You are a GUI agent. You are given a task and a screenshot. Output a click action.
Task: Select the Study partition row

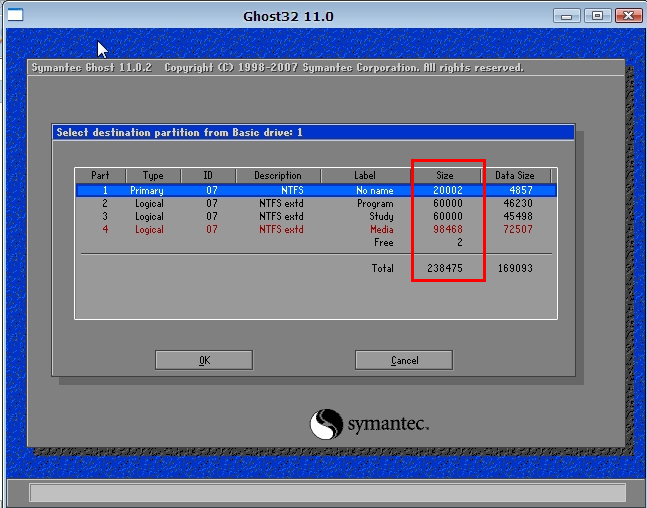(x=315, y=216)
